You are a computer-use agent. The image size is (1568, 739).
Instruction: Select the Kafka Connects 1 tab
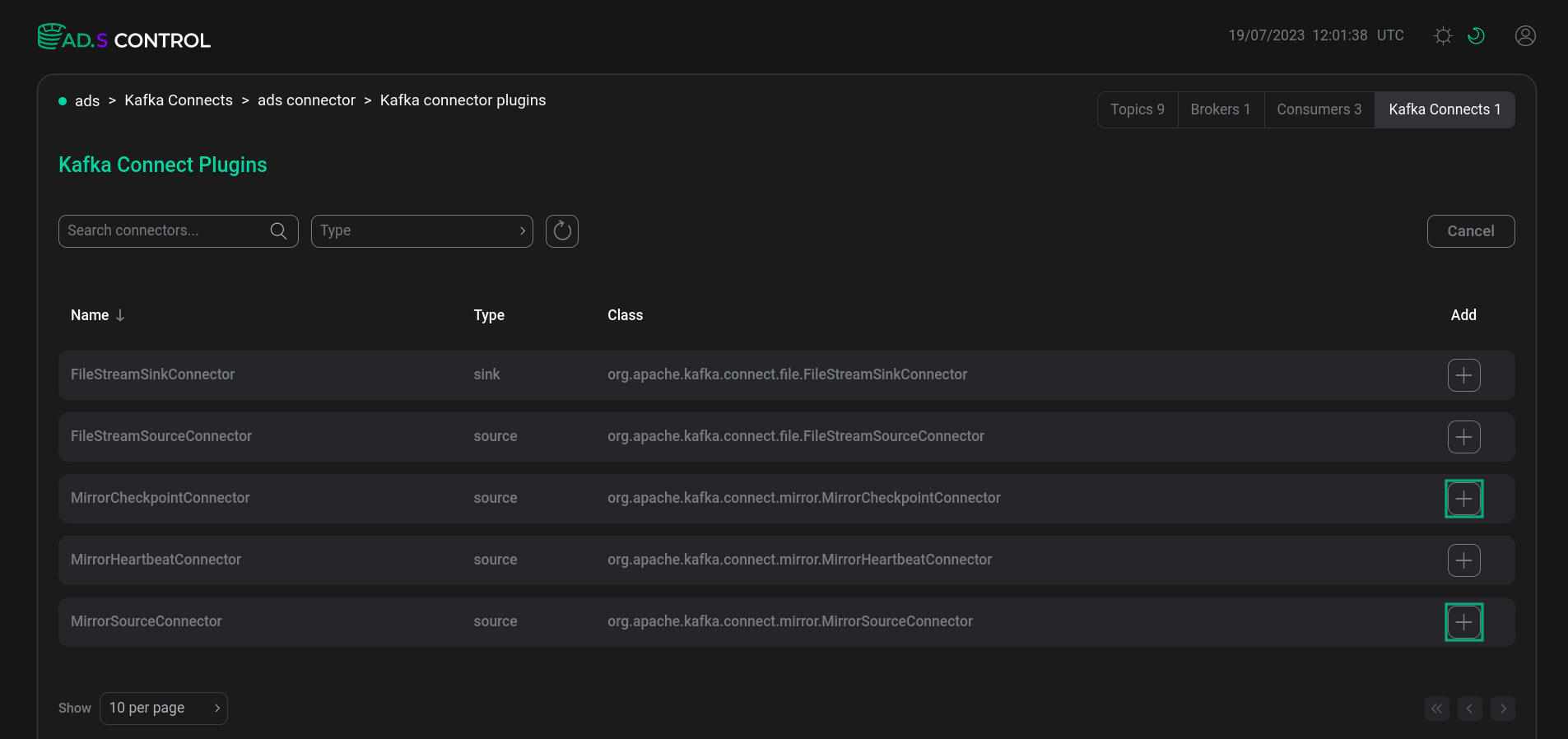click(1445, 109)
